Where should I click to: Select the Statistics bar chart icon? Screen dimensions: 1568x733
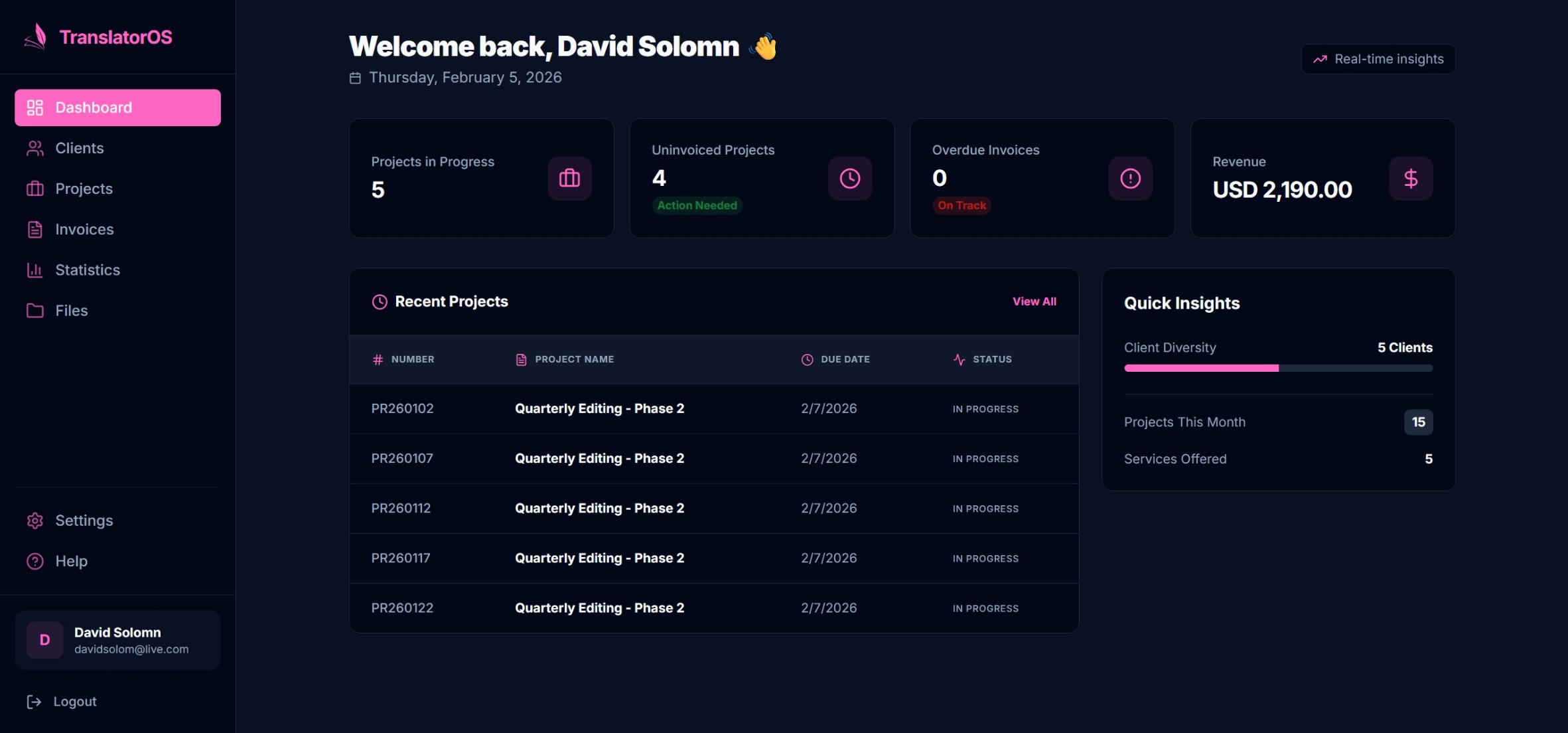tap(35, 270)
